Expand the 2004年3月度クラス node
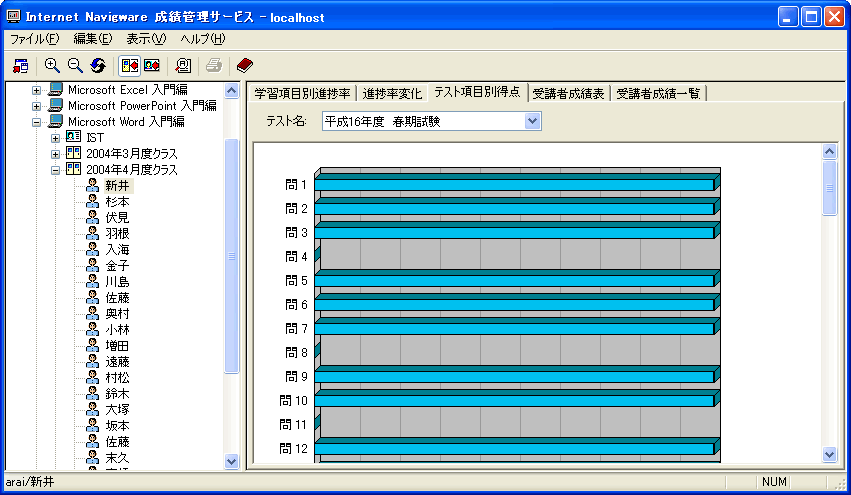This screenshot has width=851, height=495. (x=55, y=154)
